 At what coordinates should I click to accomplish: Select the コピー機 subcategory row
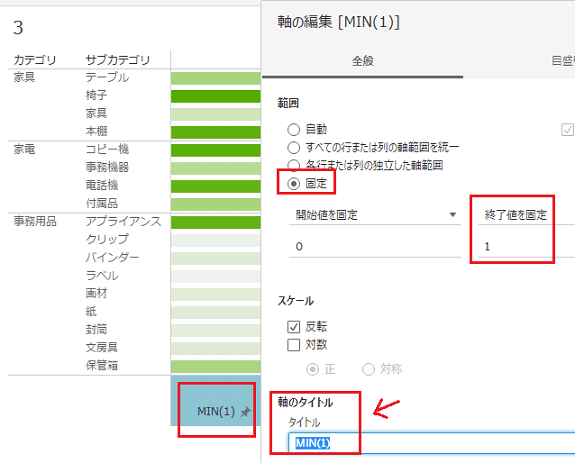tap(107, 149)
